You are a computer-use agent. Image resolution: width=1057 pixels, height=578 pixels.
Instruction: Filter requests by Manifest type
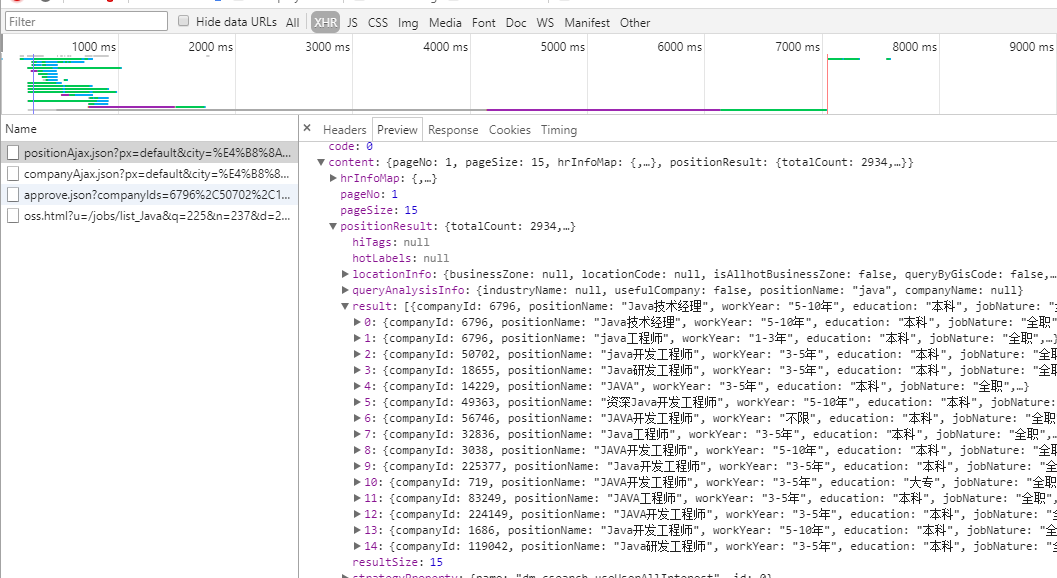587,22
